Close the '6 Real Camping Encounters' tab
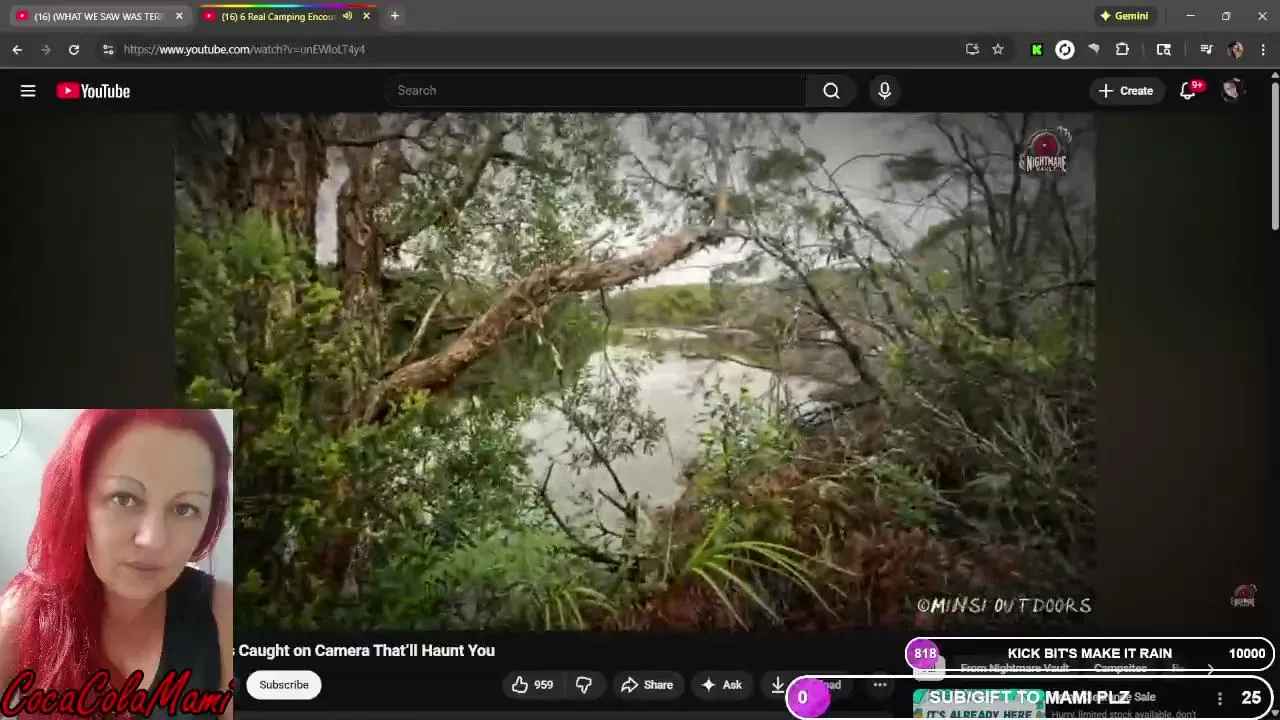The image size is (1280, 720). [x=366, y=16]
